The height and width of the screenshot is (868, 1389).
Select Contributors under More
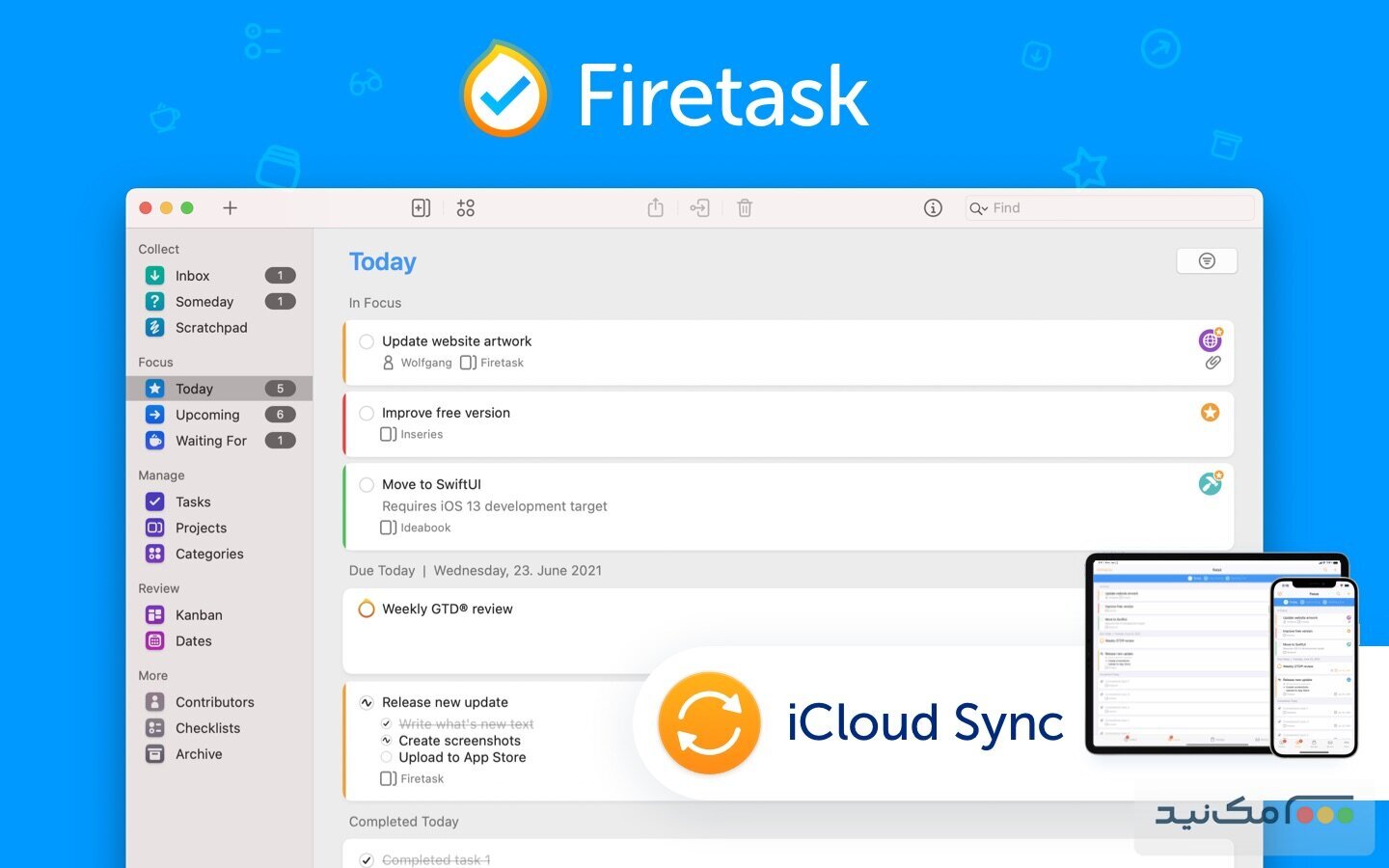pyautogui.click(x=214, y=702)
